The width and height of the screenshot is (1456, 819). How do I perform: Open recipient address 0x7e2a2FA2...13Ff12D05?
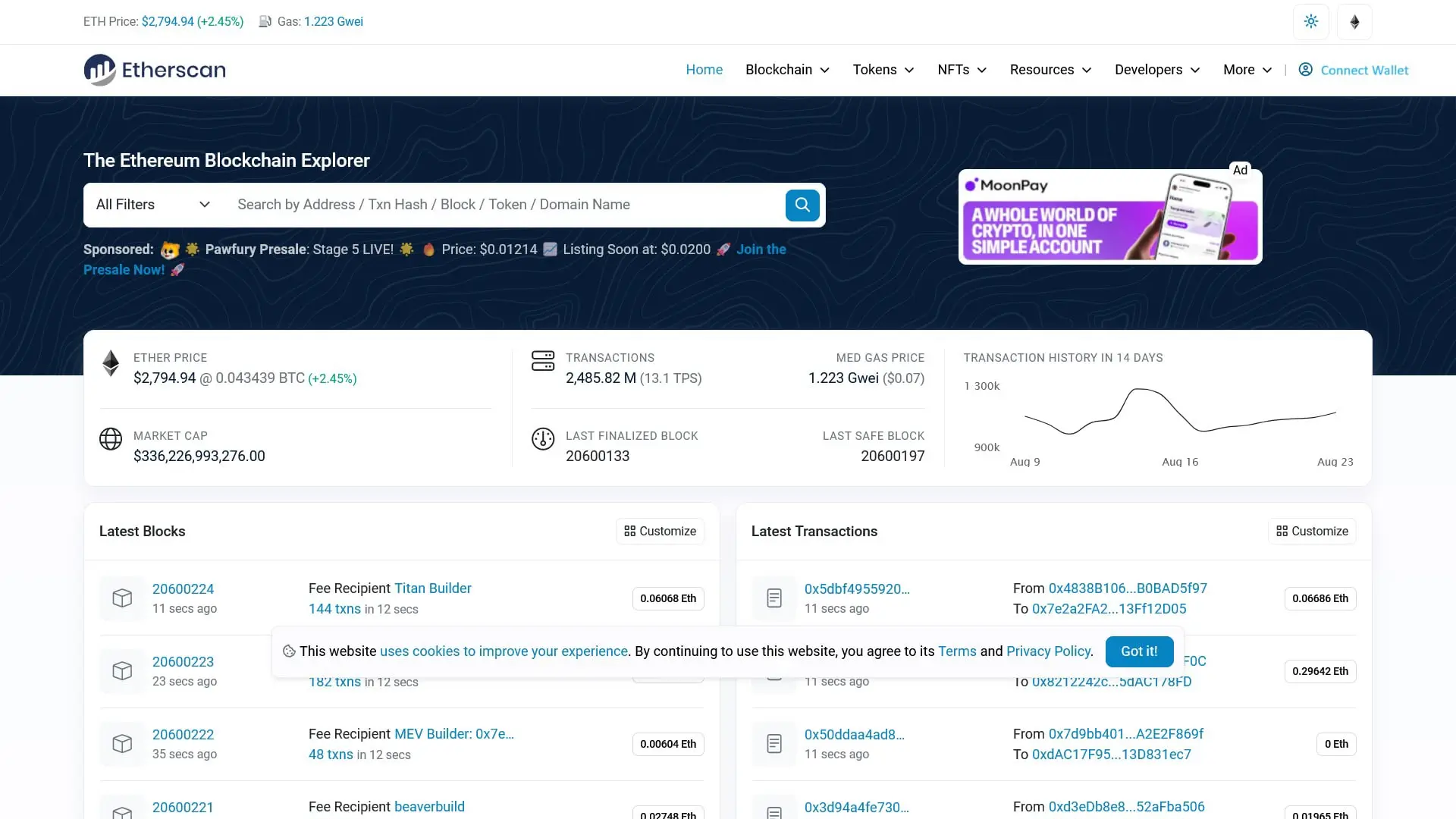coord(1109,609)
